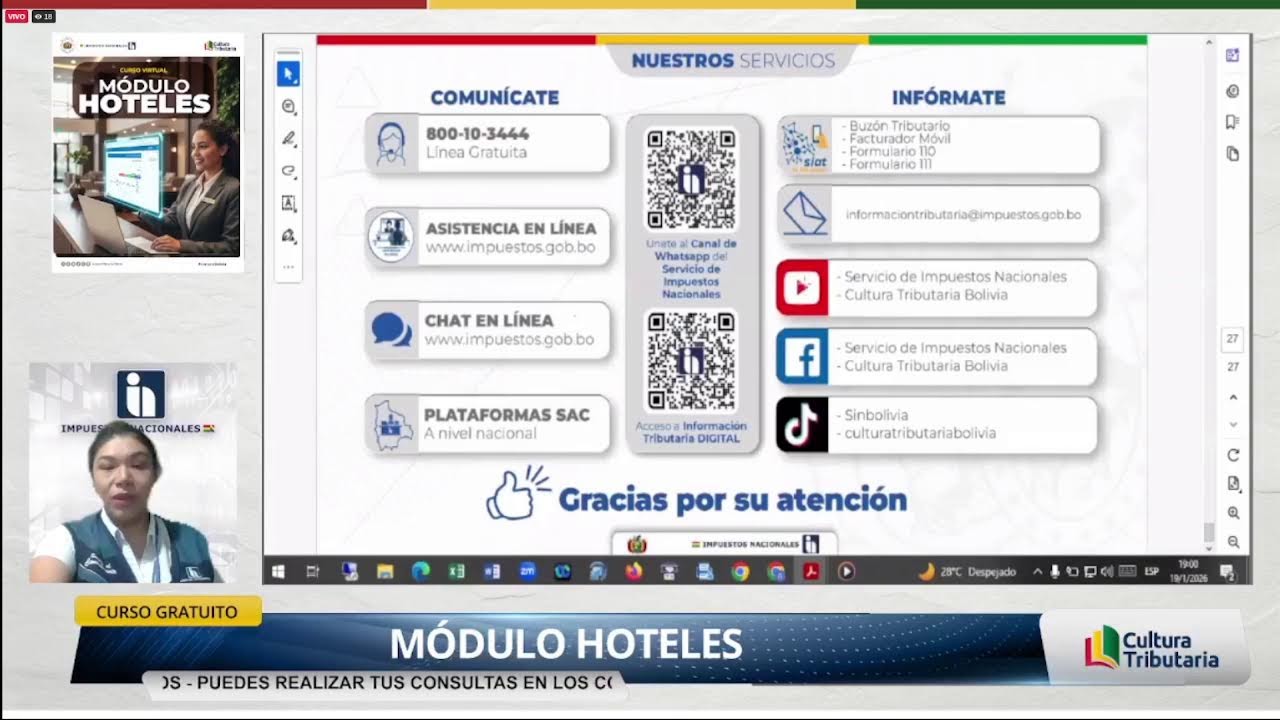
Task: Open File Explorer from the taskbar
Action: pos(385,572)
